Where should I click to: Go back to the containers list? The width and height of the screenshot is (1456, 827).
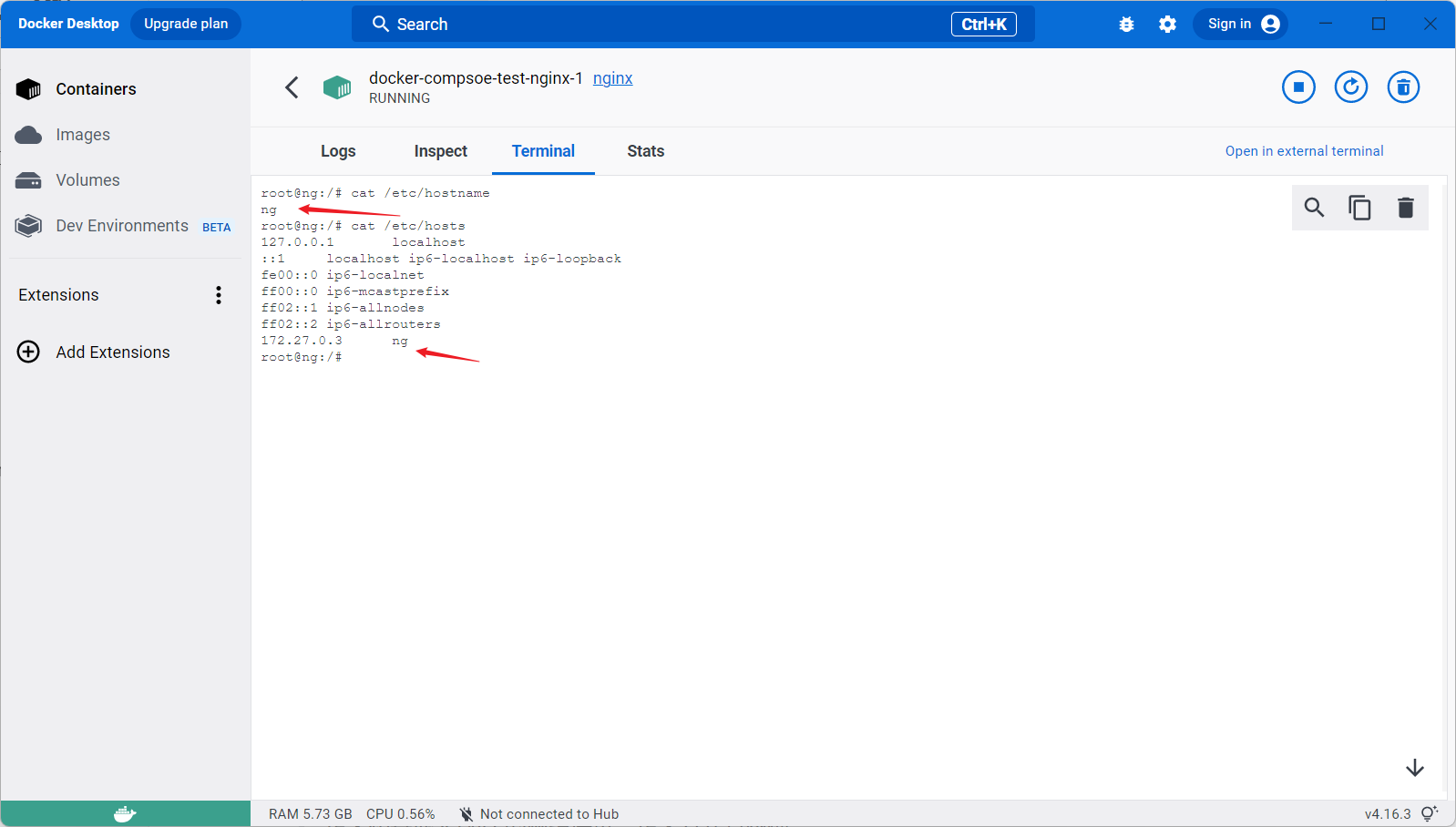292,87
